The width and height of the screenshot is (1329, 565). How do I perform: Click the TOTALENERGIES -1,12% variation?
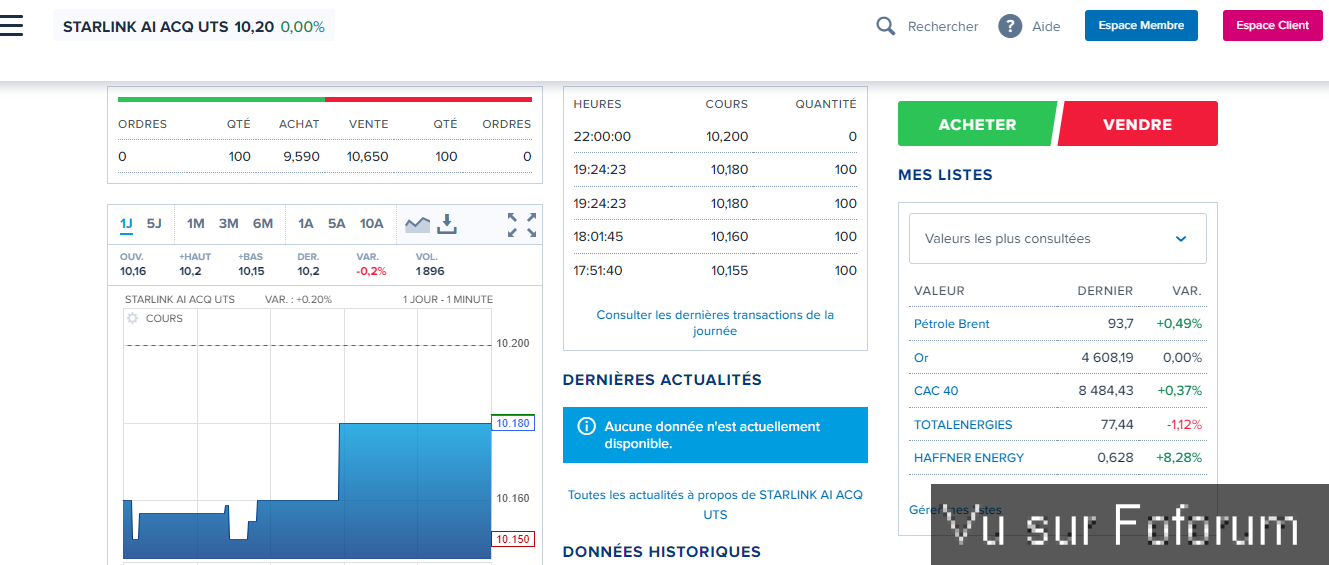1184,425
